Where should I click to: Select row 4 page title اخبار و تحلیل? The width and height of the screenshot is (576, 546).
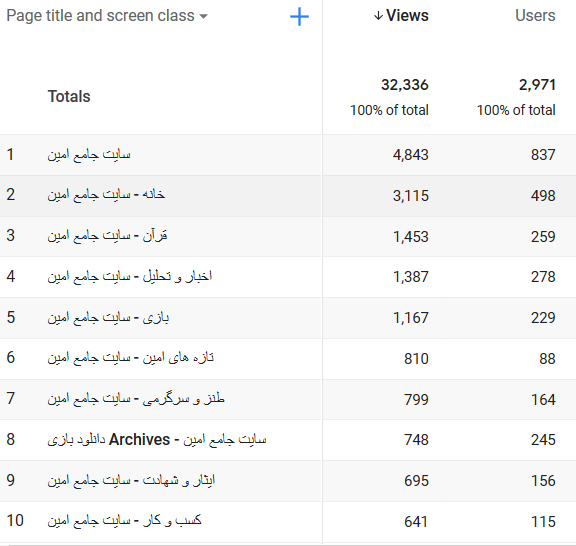(x=130, y=276)
